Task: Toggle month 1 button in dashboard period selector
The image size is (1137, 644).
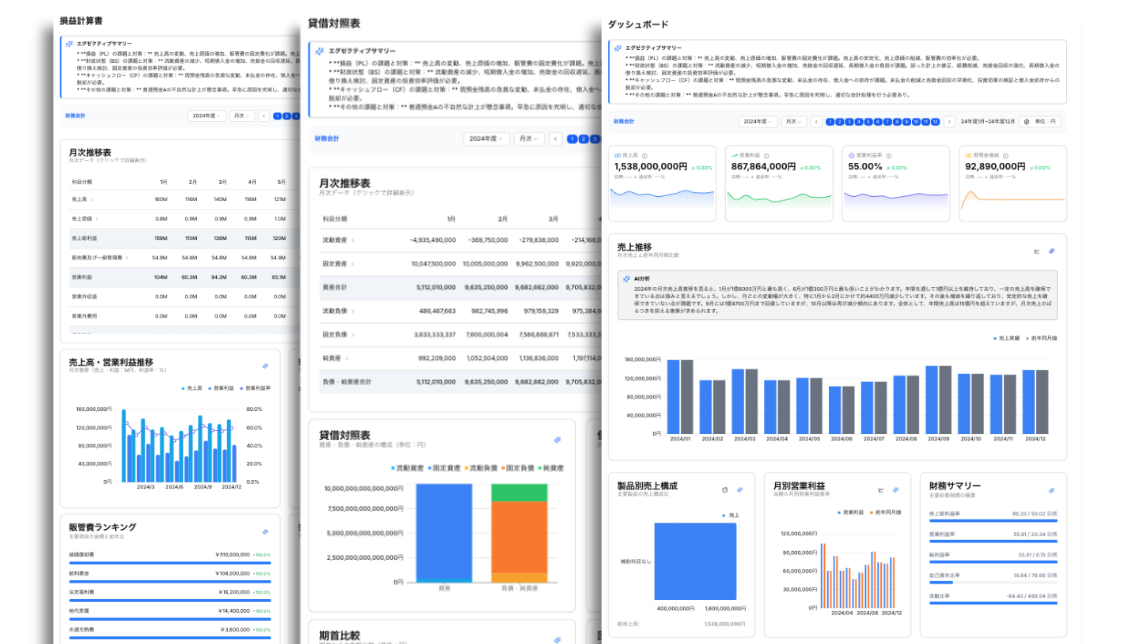Action: [x=830, y=121]
